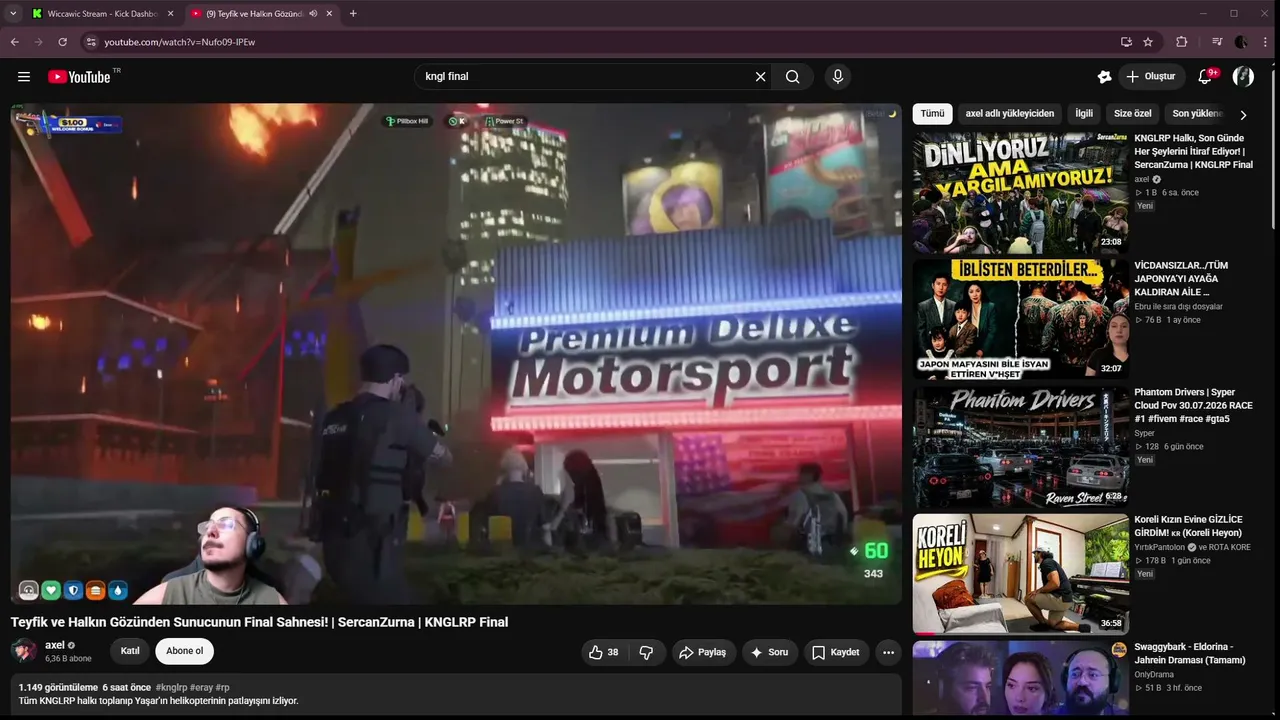Dislike the video with thumbs down

646,652
